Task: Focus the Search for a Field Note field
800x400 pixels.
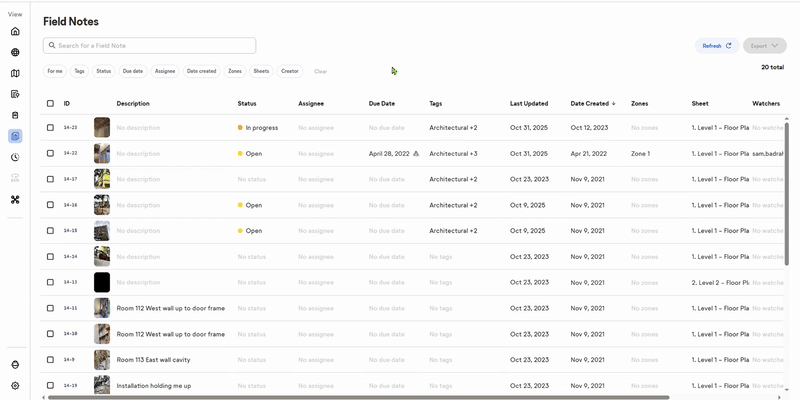Action: pos(149,45)
